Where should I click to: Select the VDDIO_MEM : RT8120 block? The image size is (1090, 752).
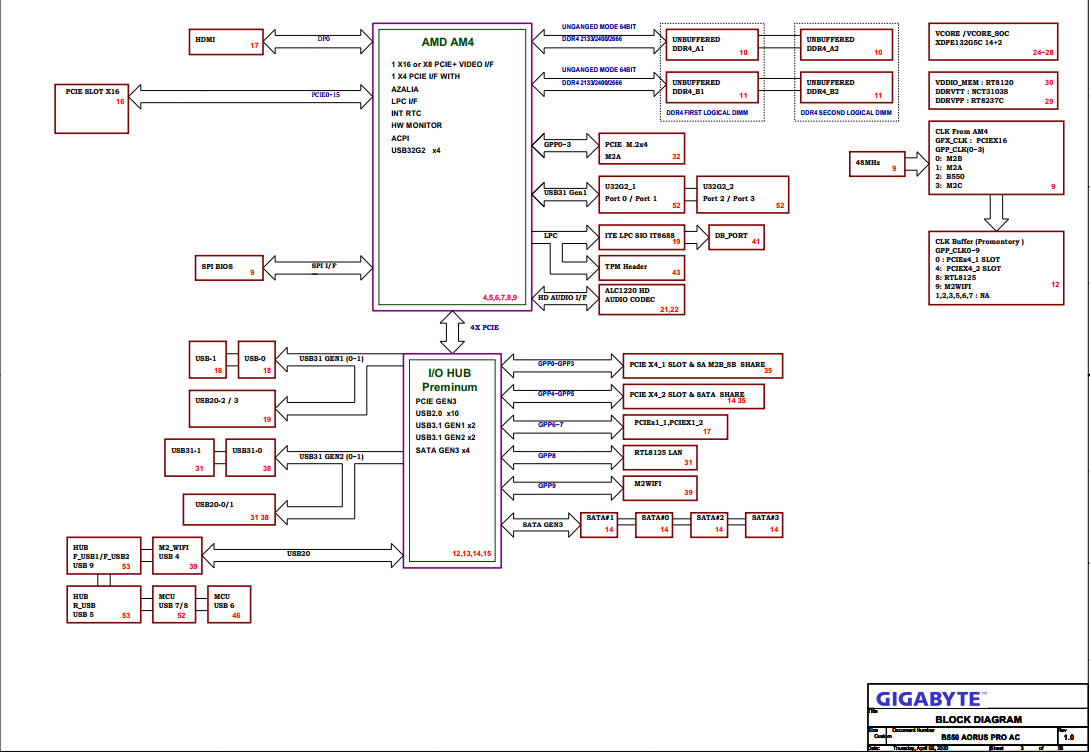(993, 90)
